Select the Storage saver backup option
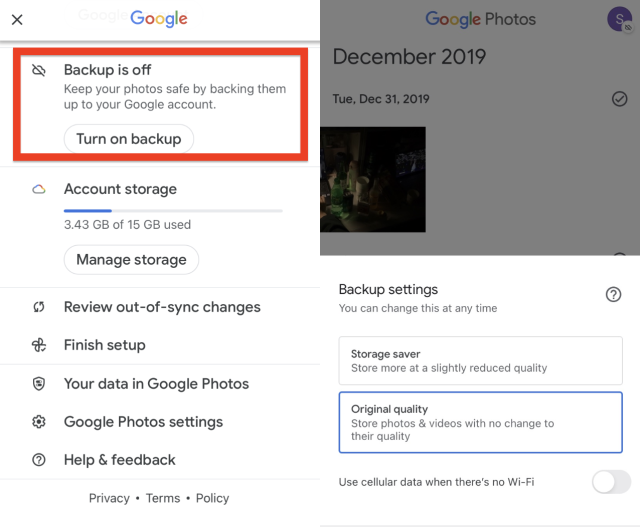 coord(480,361)
